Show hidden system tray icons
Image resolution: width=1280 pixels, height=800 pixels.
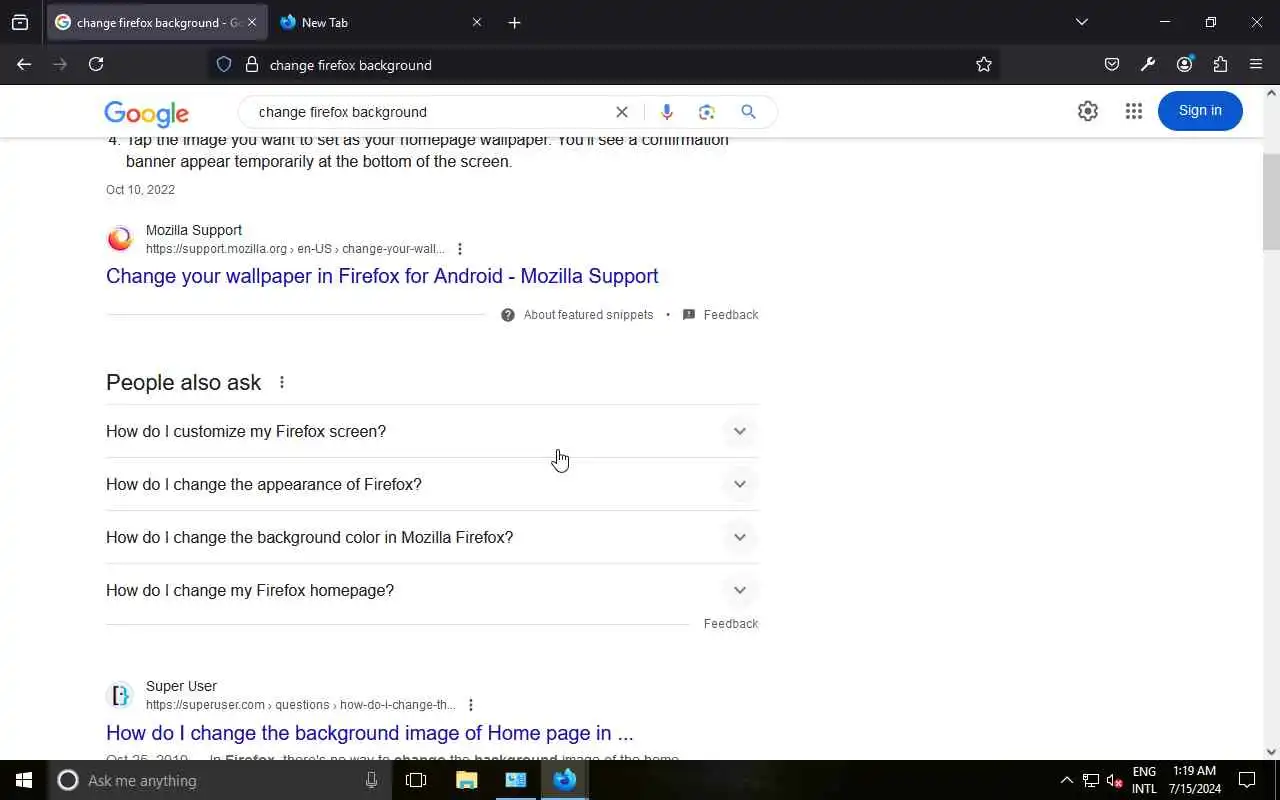[1066, 780]
